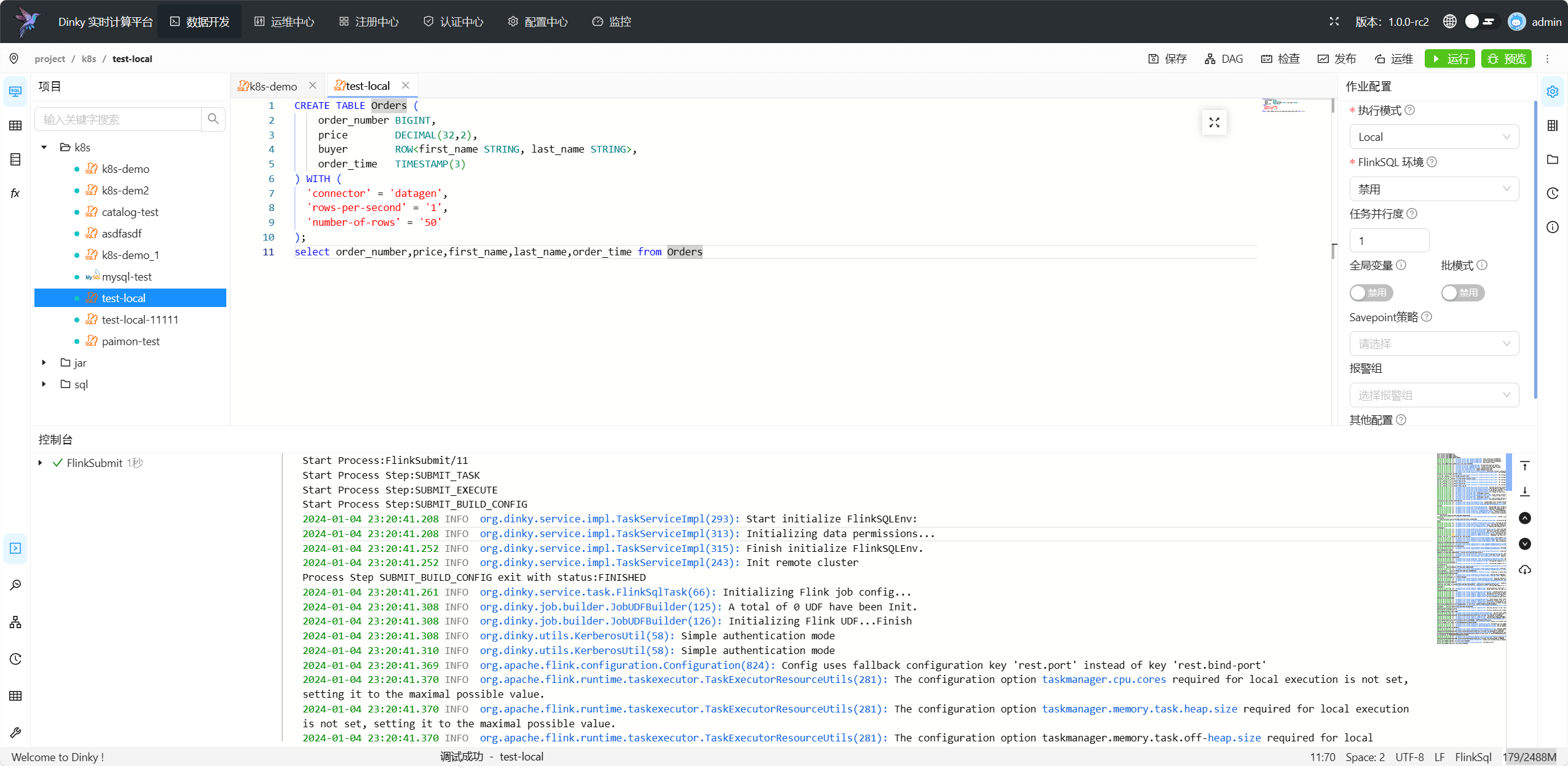Click the 检查 check button

[1280, 59]
